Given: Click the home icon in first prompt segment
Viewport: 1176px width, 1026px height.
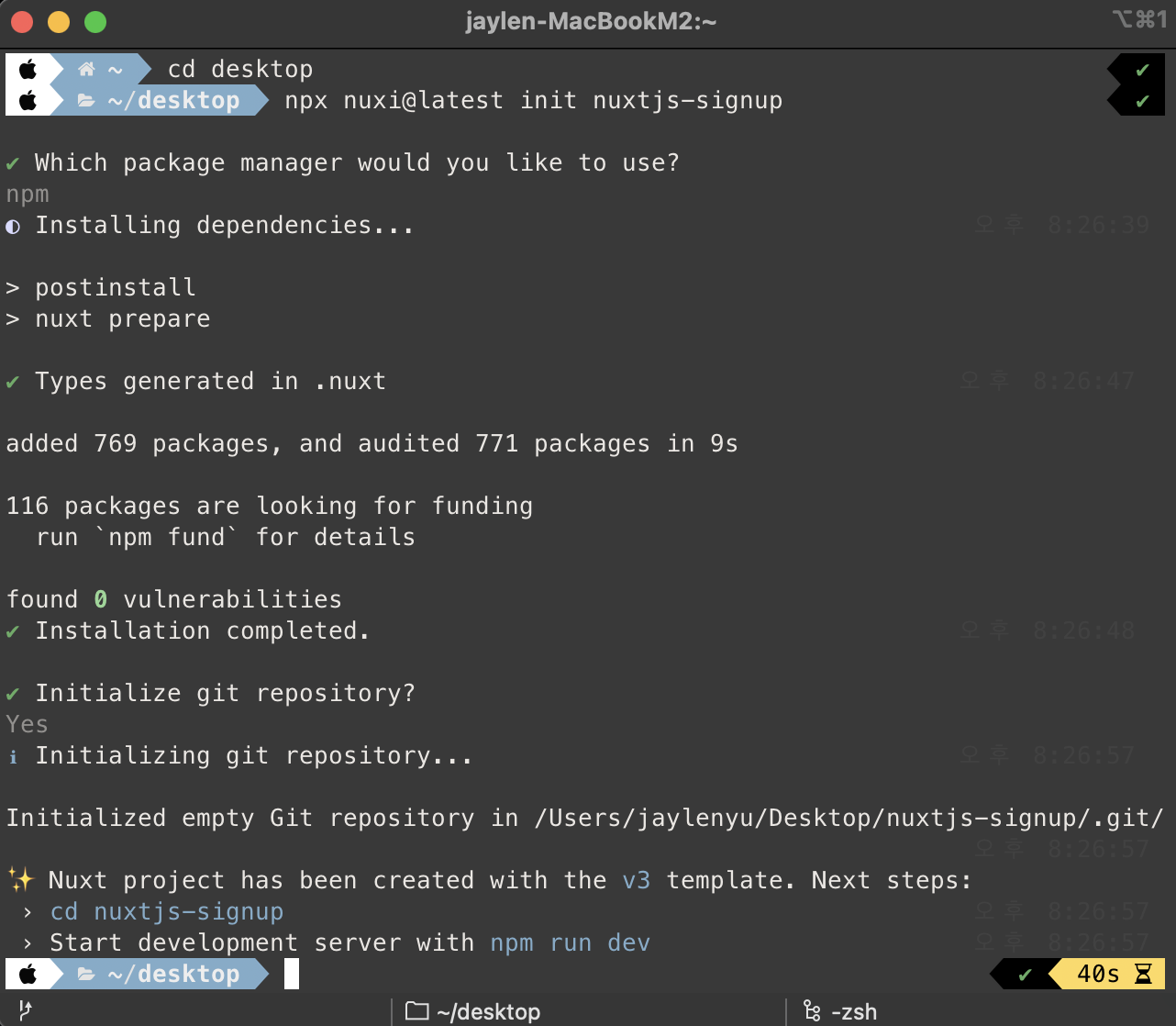Looking at the screenshot, I should click(87, 70).
